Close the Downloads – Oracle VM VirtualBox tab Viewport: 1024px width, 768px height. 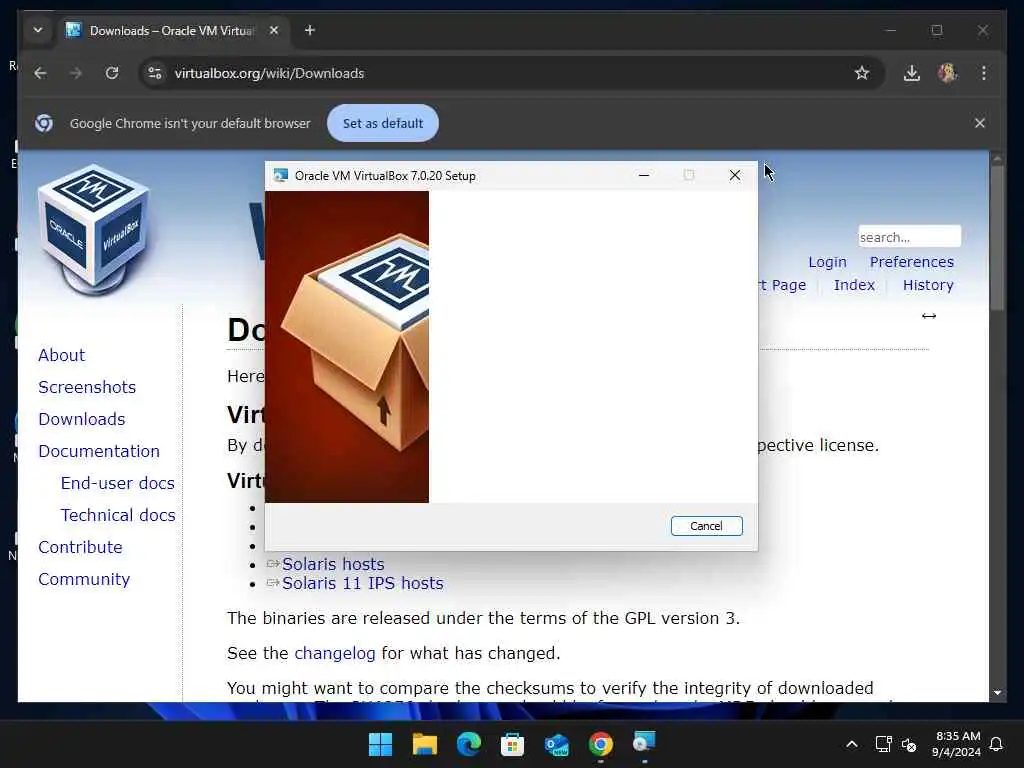point(274,30)
